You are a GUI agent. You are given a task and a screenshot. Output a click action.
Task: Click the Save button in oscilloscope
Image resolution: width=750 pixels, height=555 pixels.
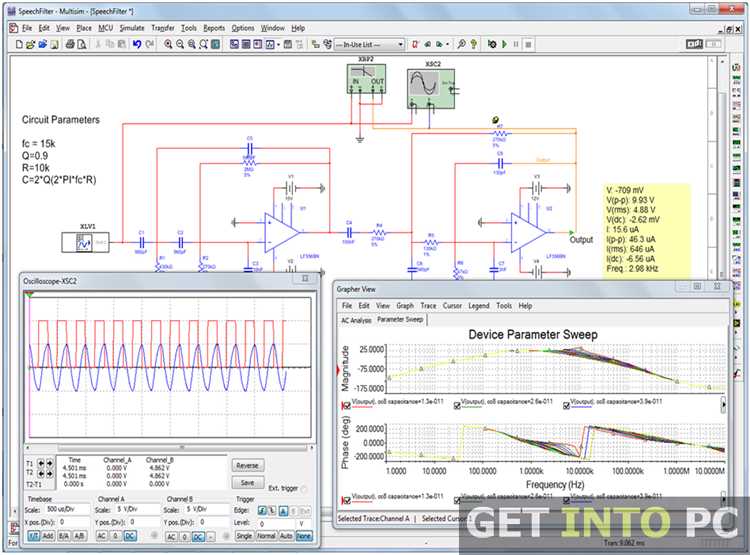tap(248, 483)
